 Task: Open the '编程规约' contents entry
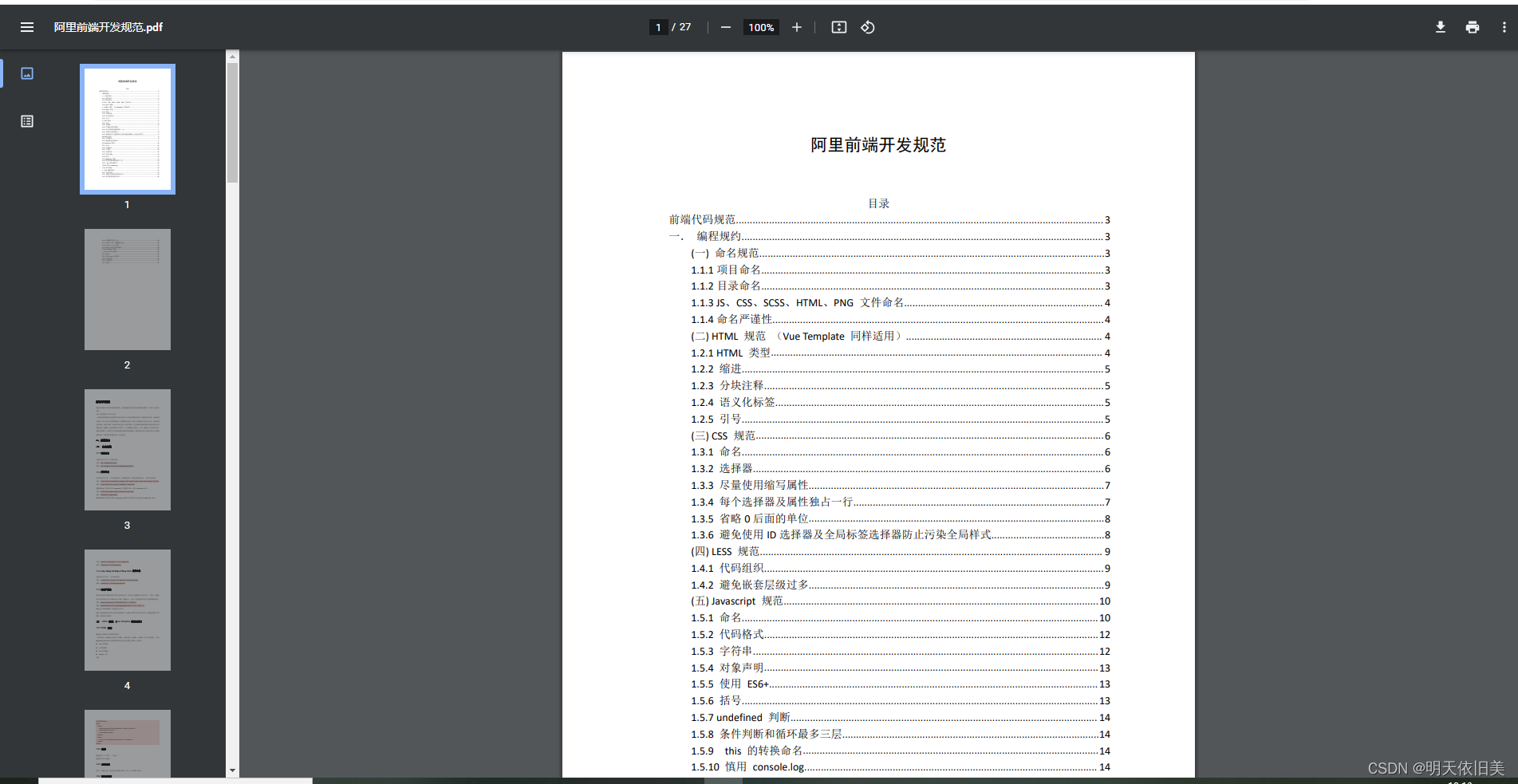(889, 236)
